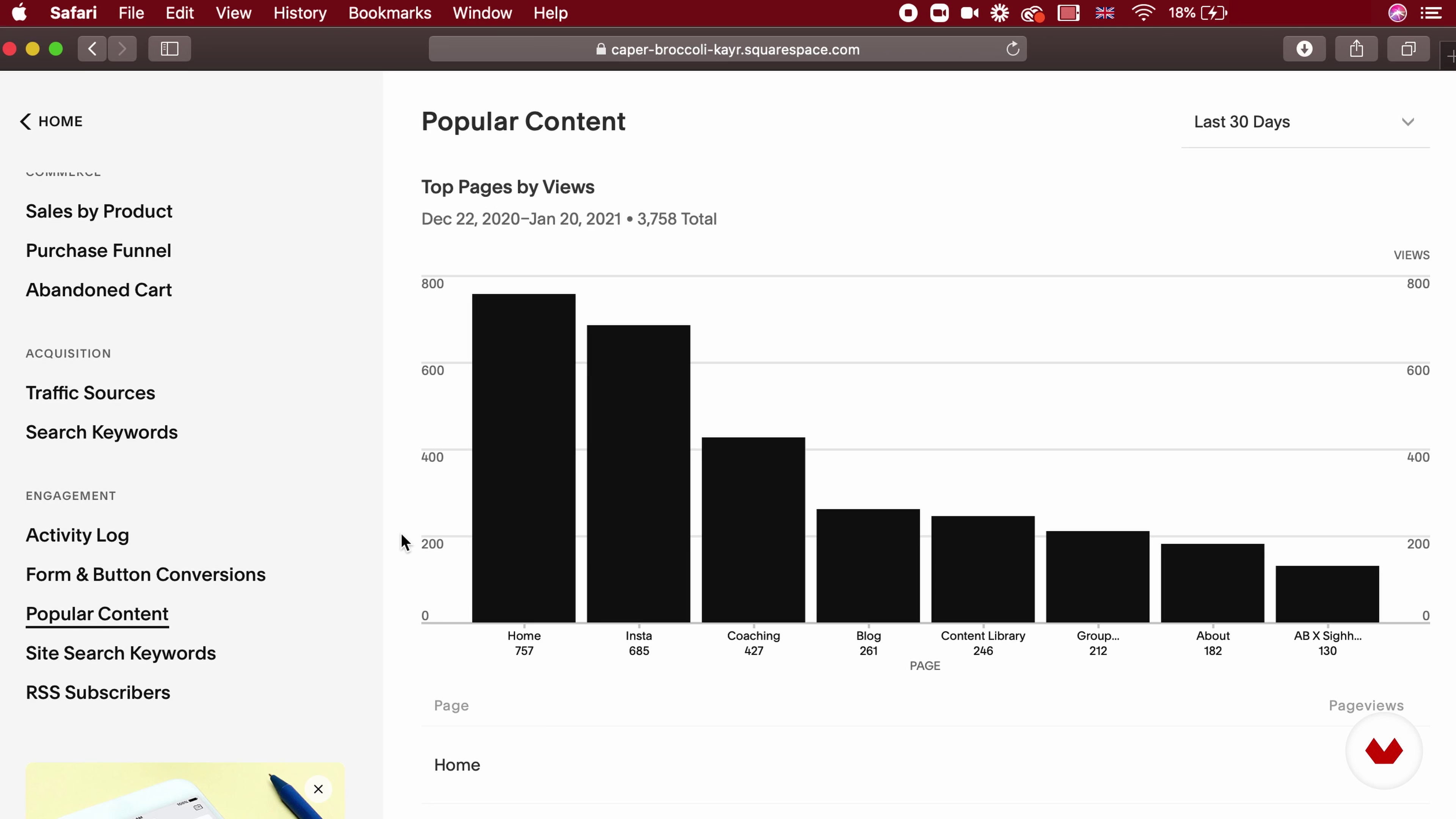This screenshot has width=1456, height=819.
Task: Go forward with Safari's forward arrow
Action: pos(122,49)
